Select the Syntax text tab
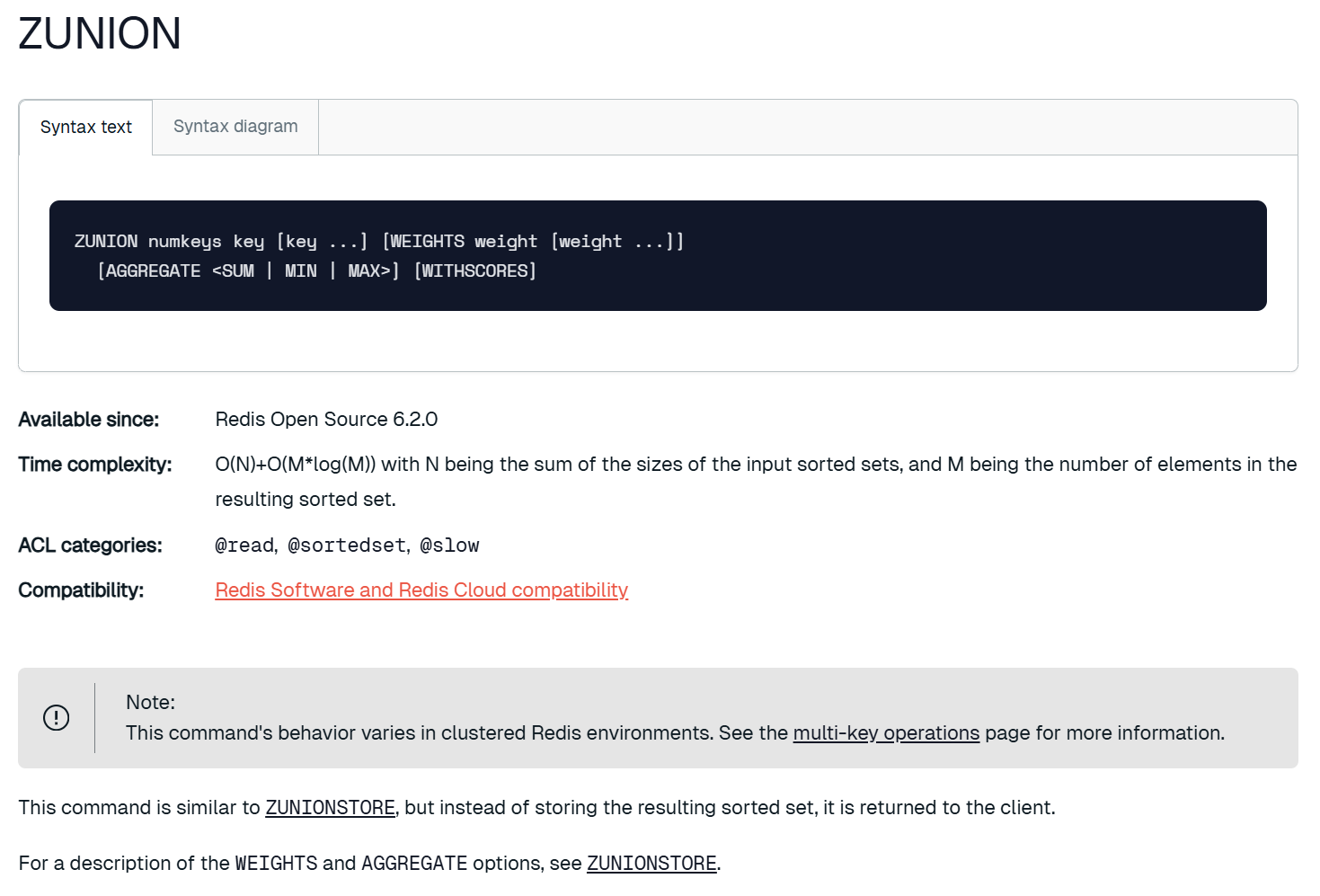This screenshot has height=896, width=1320. coord(86,128)
